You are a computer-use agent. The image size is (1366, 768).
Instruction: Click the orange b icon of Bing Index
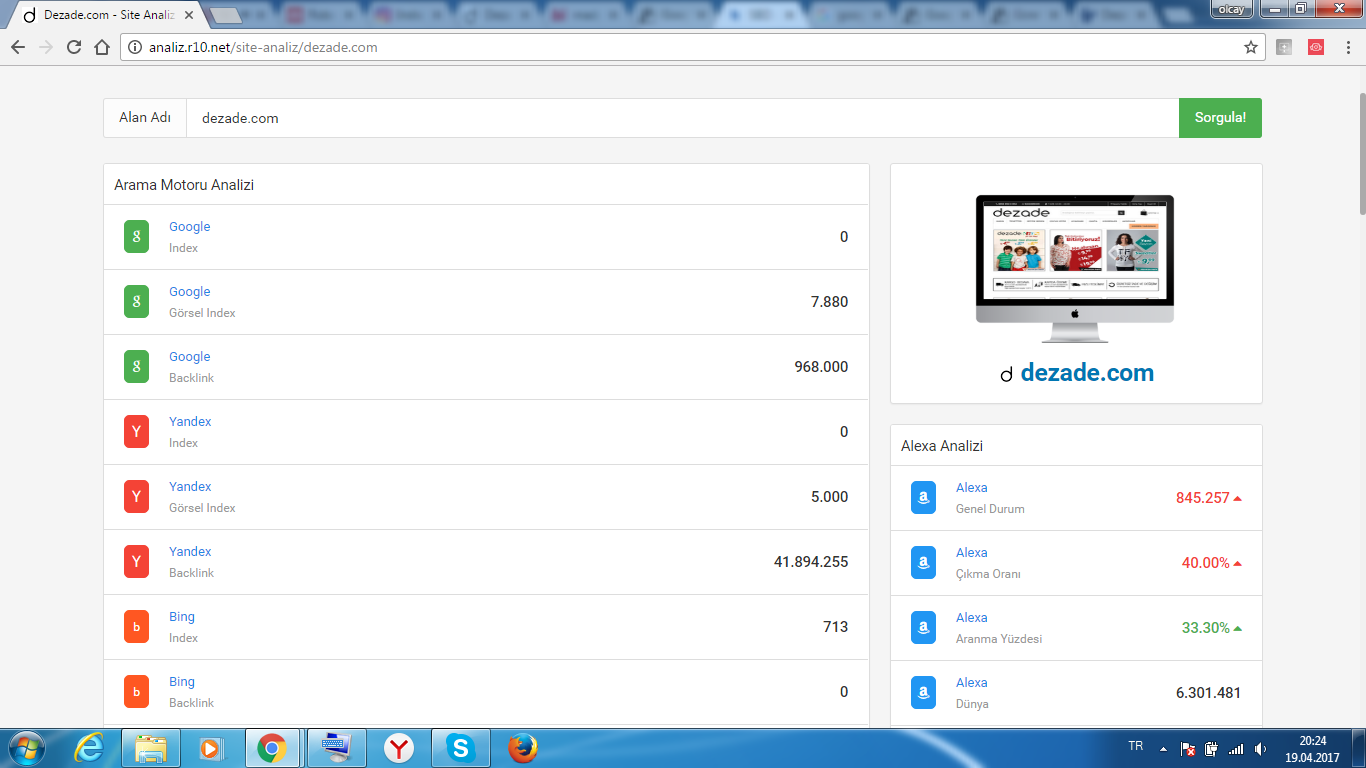[x=136, y=627]
